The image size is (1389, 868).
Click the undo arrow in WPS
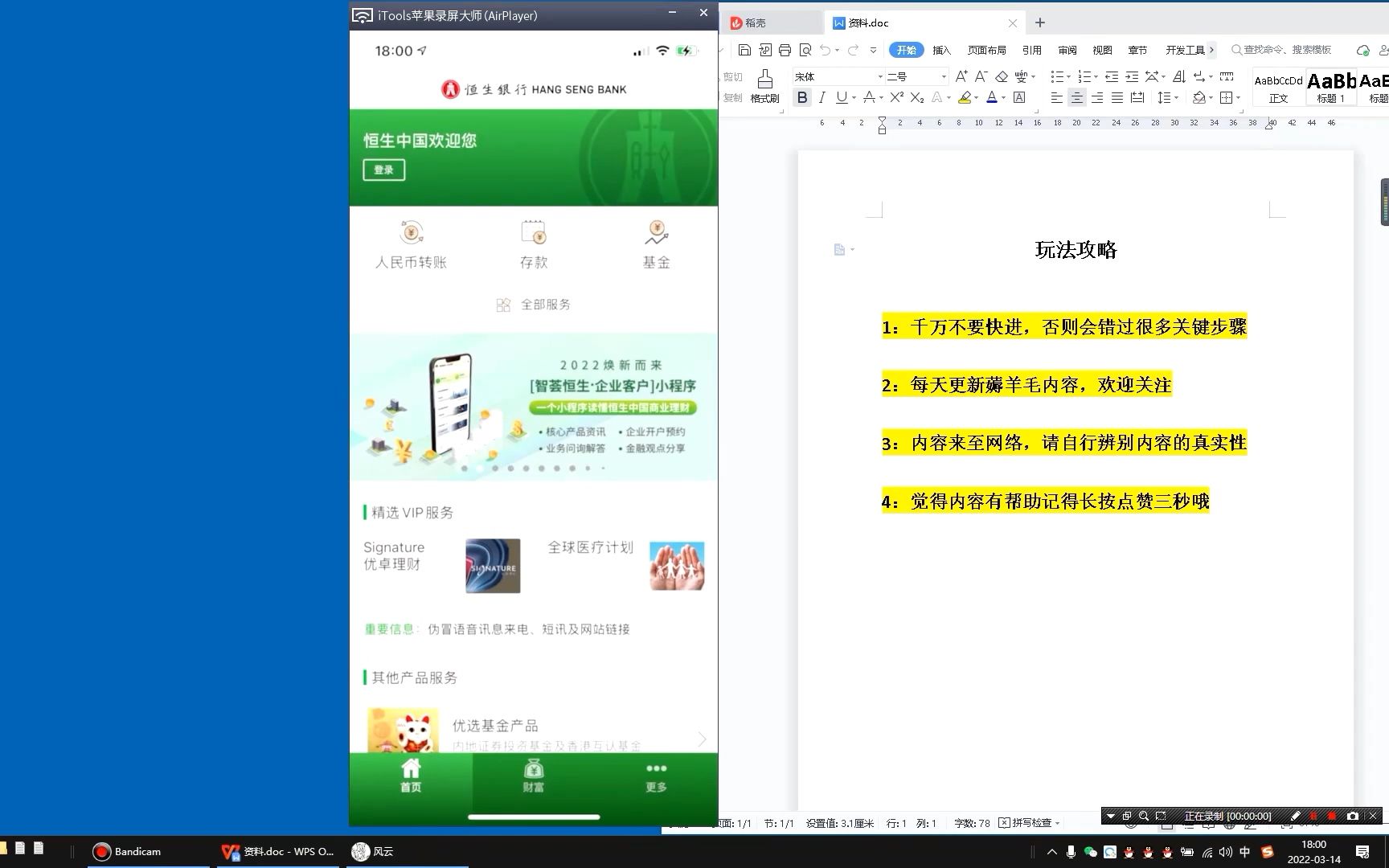[x=826, y=50]
